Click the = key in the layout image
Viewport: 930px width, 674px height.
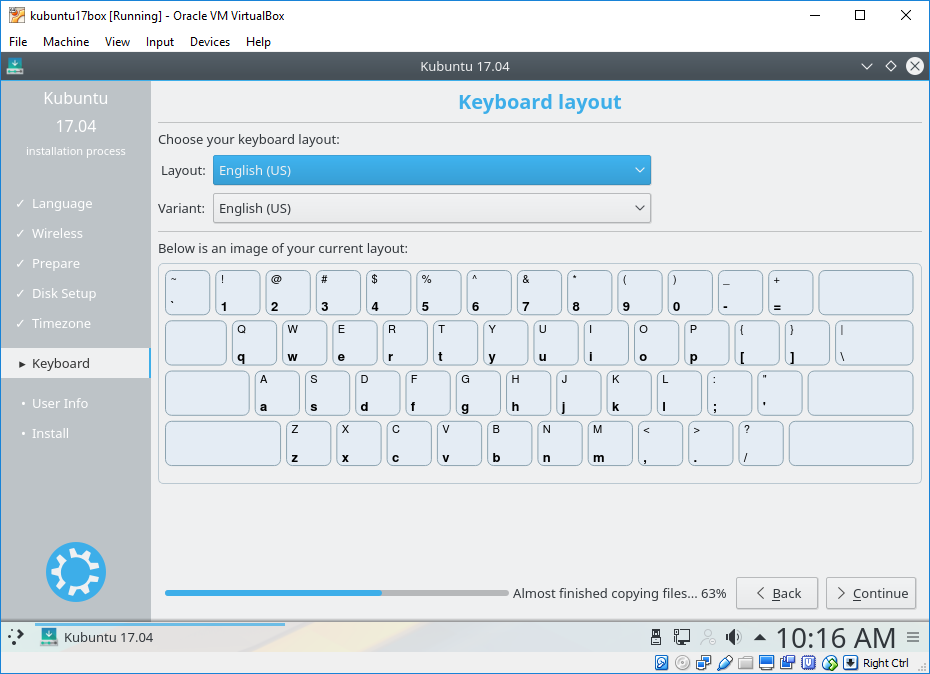[x=791, y=293]
